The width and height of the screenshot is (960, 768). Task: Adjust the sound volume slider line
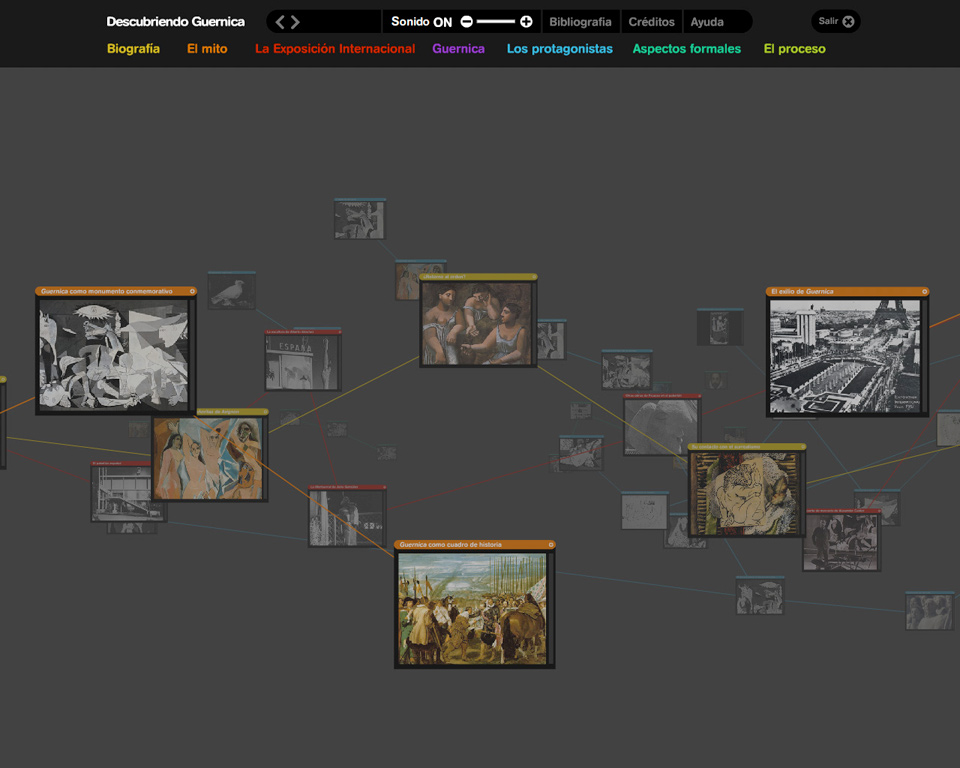click(496, 22)
